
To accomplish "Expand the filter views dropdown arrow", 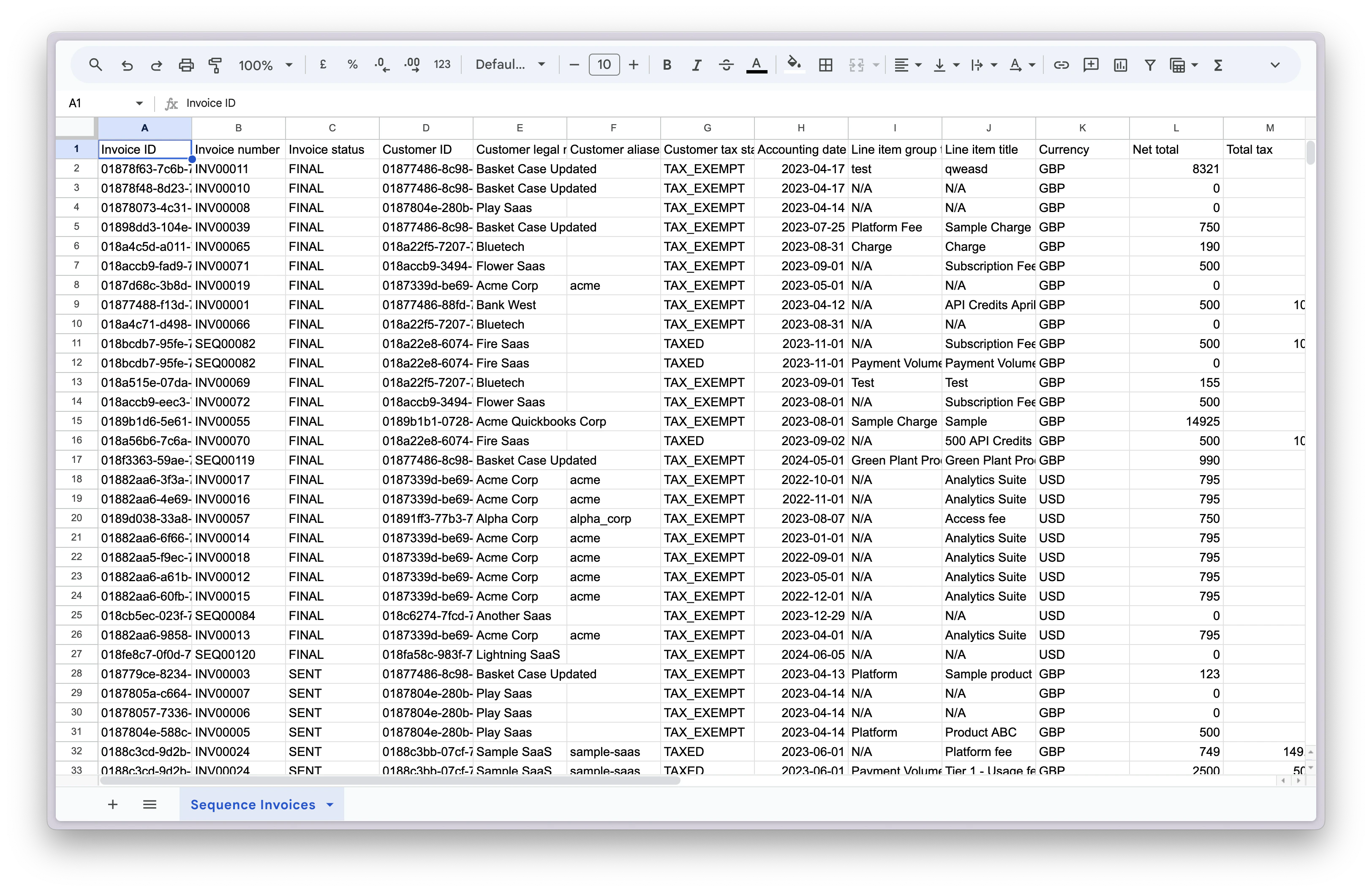I will coord(1195,65).
